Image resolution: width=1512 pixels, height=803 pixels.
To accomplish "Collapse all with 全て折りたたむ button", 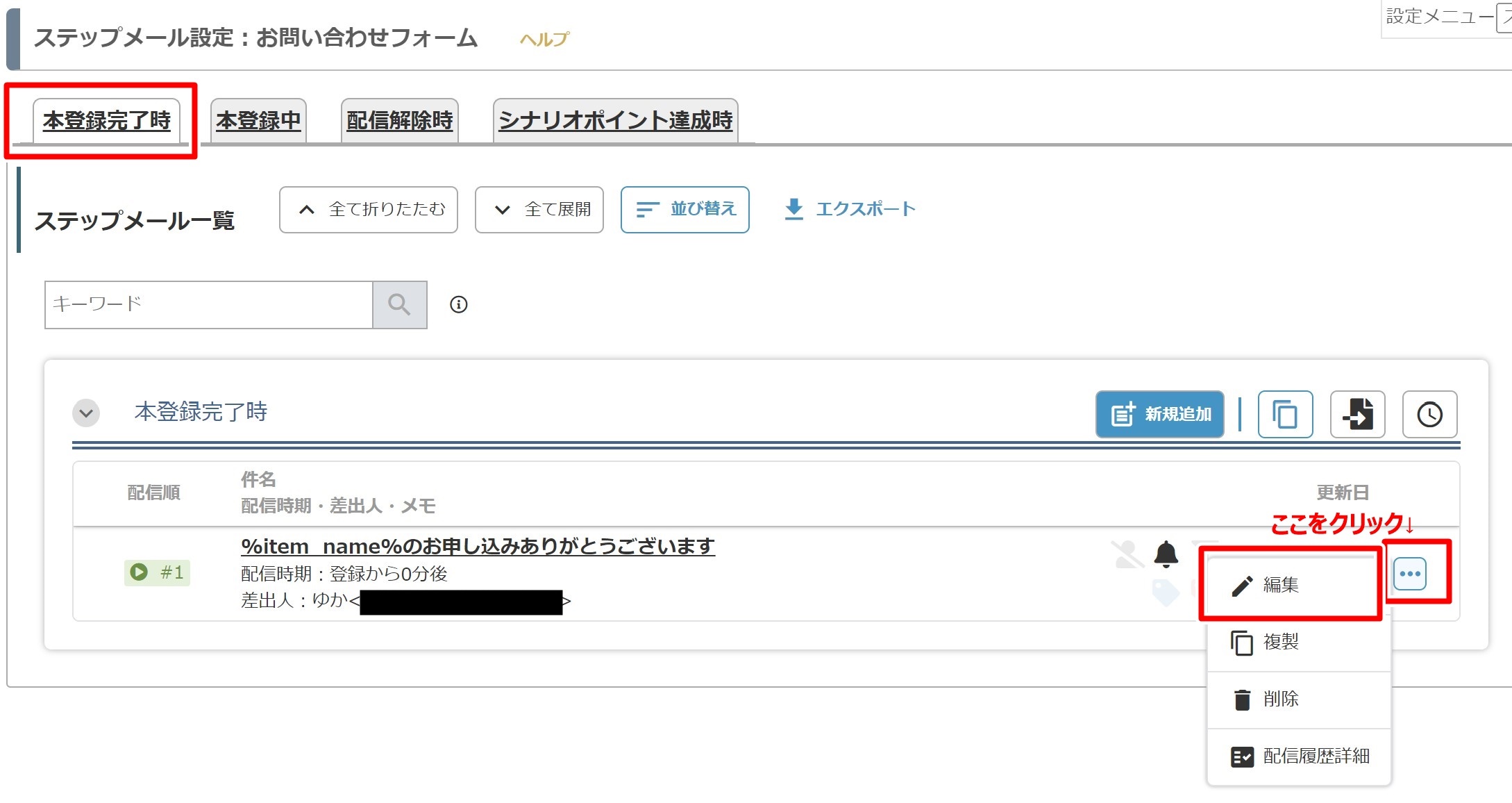I will click(369, 209).
